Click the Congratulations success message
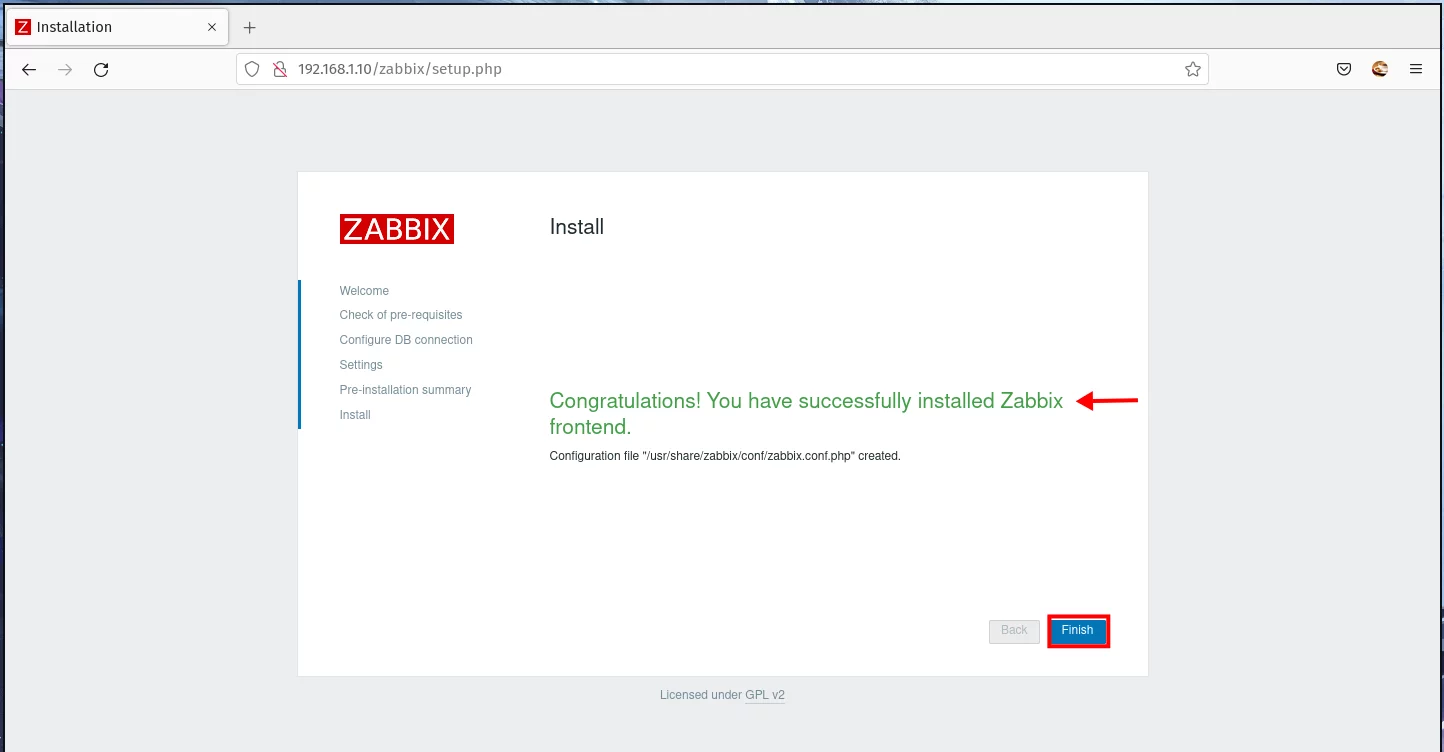Image resolution: width=1444 pixels, height=752 pixels. (806, 414)
